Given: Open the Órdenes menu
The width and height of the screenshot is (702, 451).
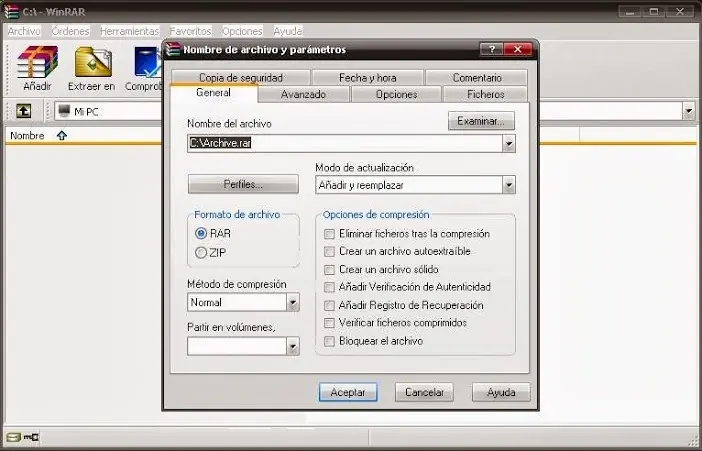Looking at the screenshot, I should [x=70, y=31].
